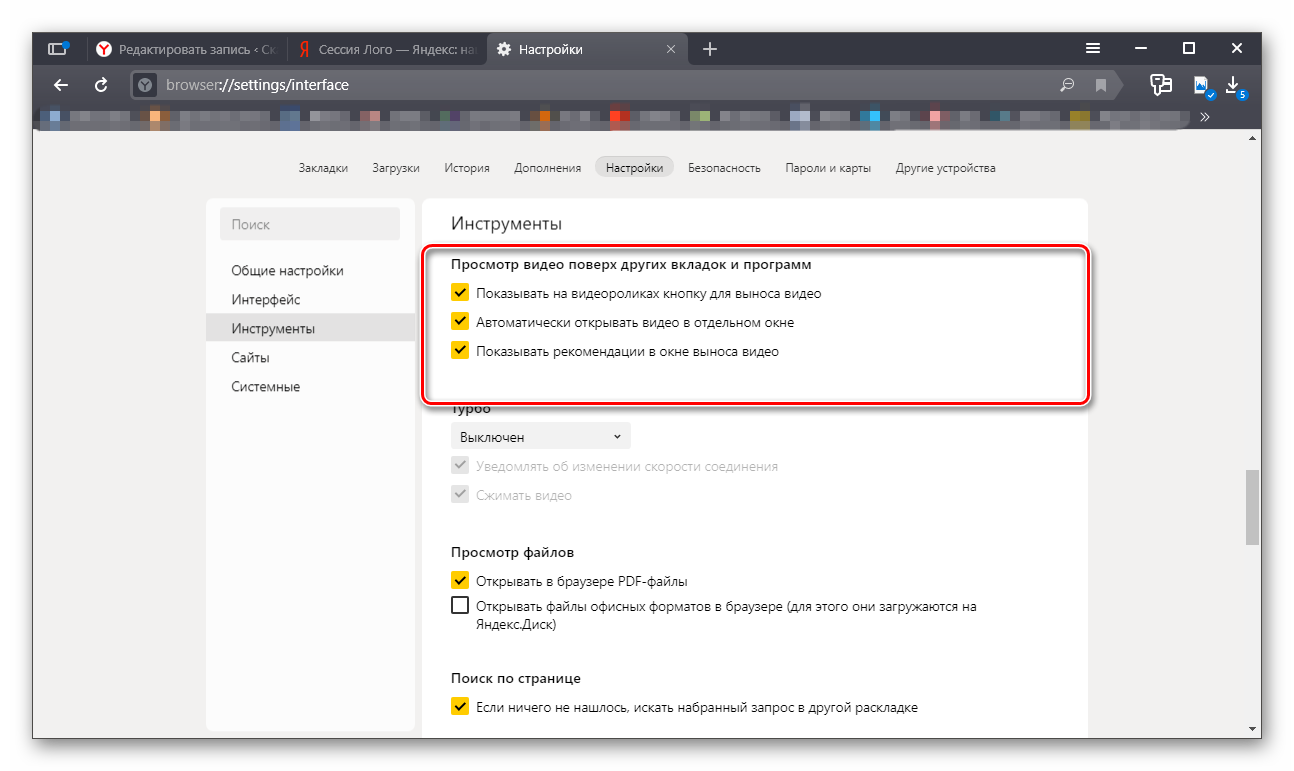The width and height of the screenshot is (1294, 771).
Task: Toggle искать набранный запрос в другой раскладке
Action: (x=460, y=707)
